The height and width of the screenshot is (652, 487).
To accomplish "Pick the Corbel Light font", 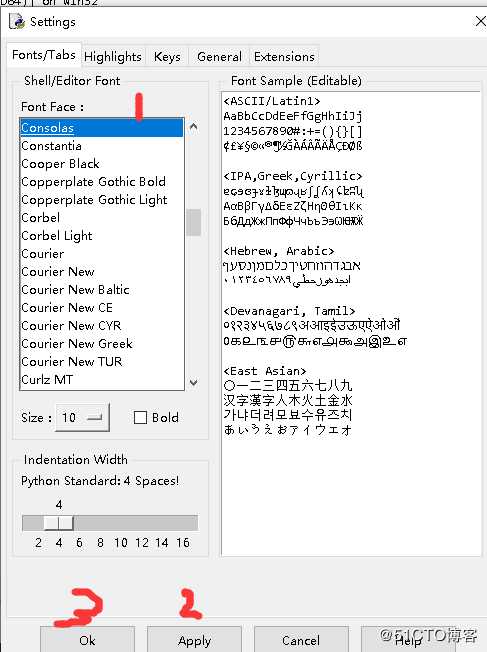I will pos(101,235).
